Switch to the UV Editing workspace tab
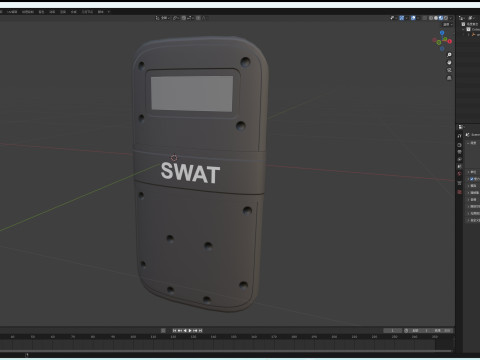Screen dimensions: 480x360 [x=12, y=12]
